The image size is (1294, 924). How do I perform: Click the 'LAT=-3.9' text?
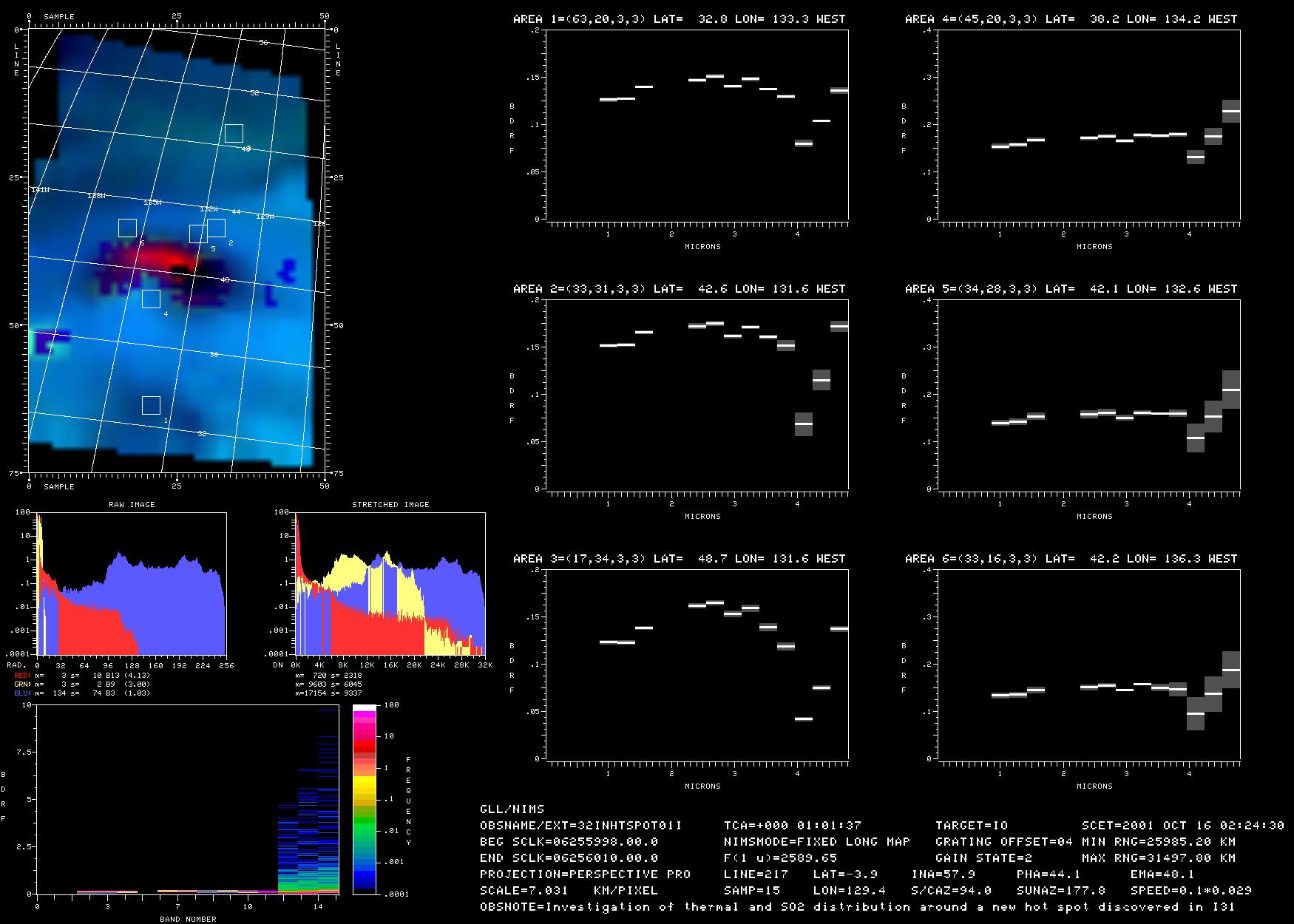(845, 874)
